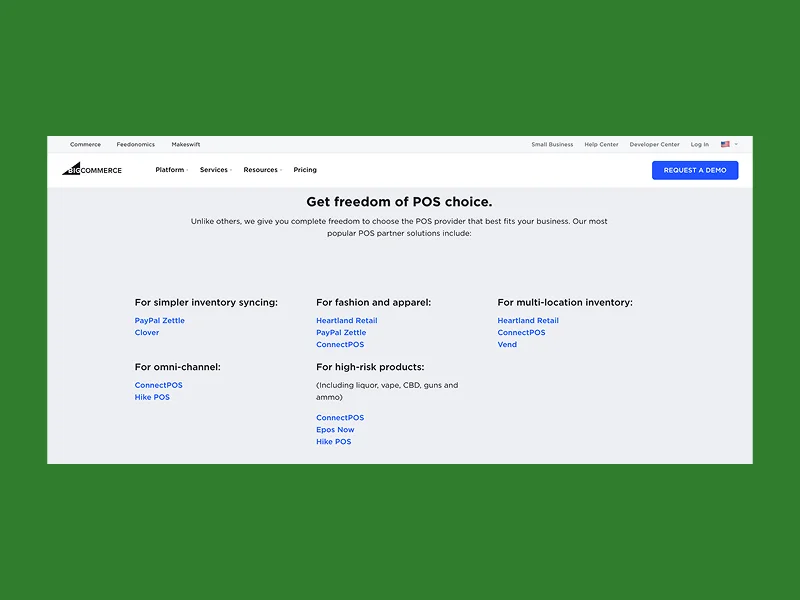Viewport: 800px width, 600px height.
Task: Click the Epos Now link
Action: [x=335, y=430]
